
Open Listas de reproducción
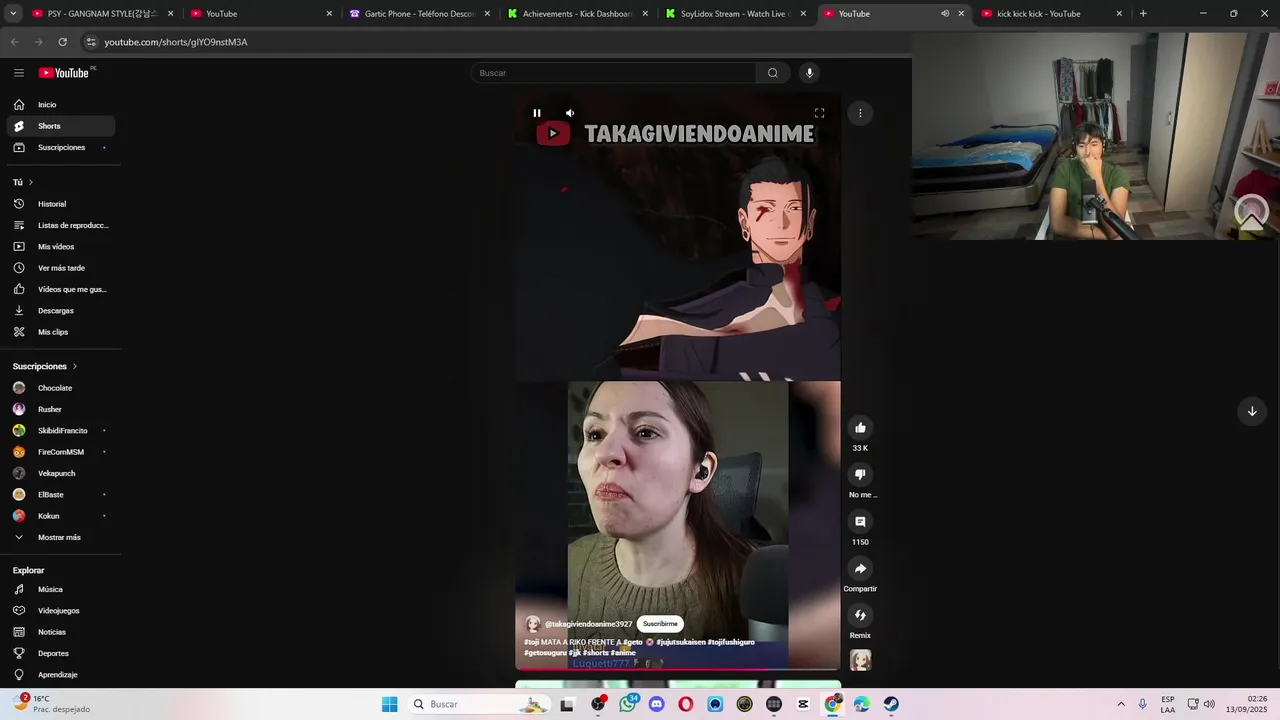pyautogui.click(x=61, y=225)
